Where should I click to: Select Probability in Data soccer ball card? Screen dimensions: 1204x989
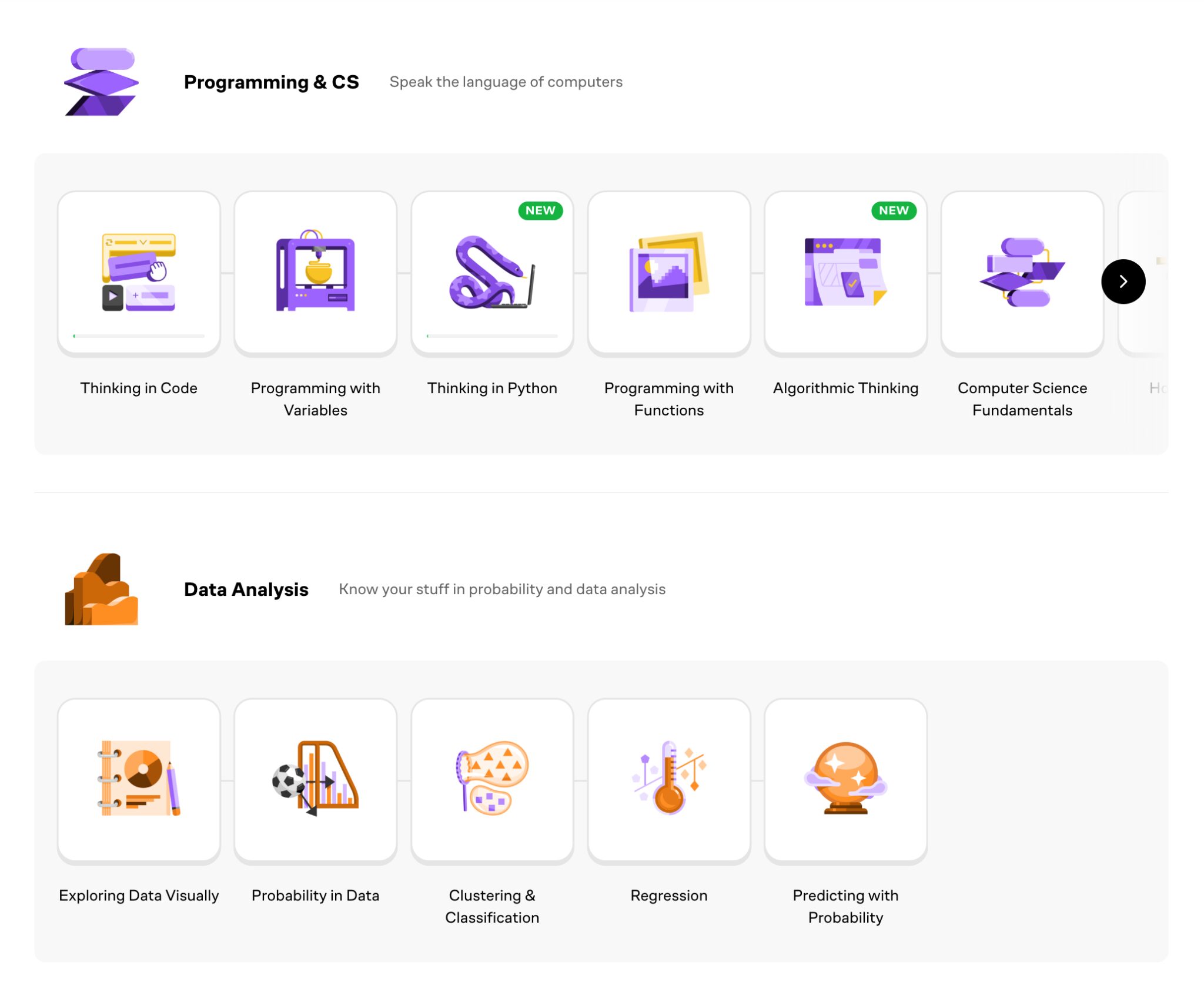point(315,780)
